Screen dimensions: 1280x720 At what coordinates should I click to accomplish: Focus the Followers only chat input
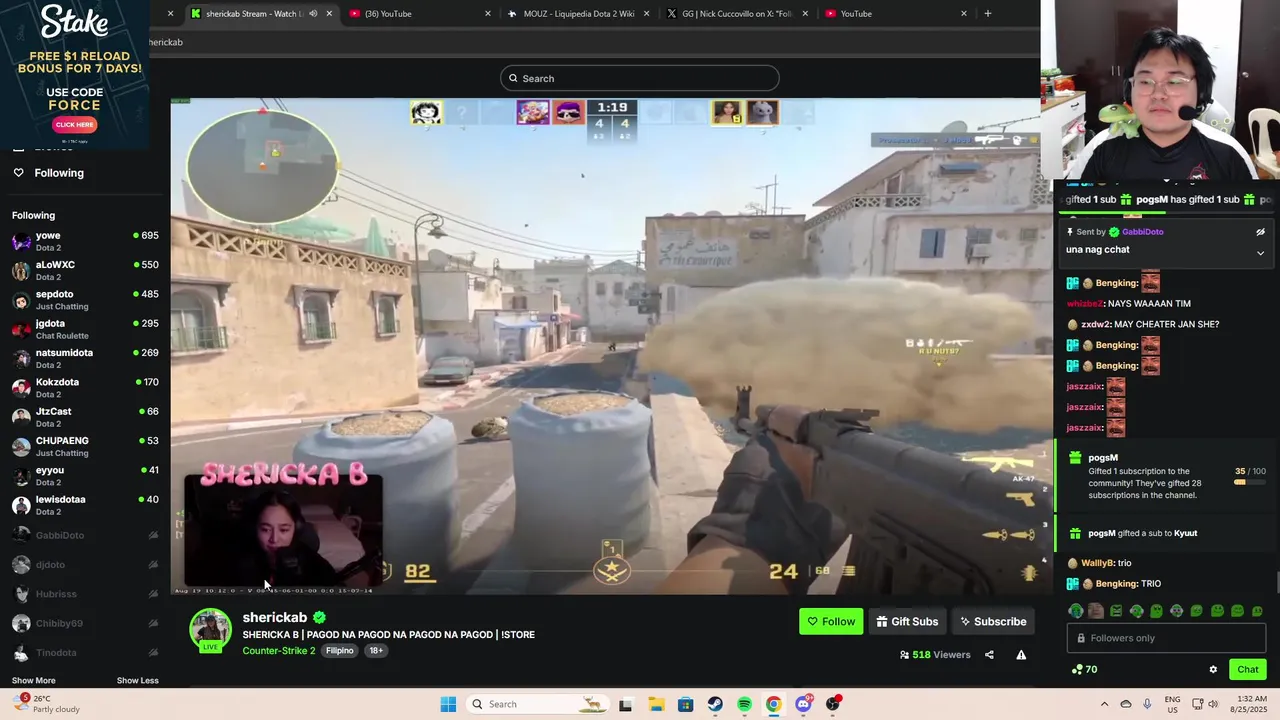point(1167,638)
